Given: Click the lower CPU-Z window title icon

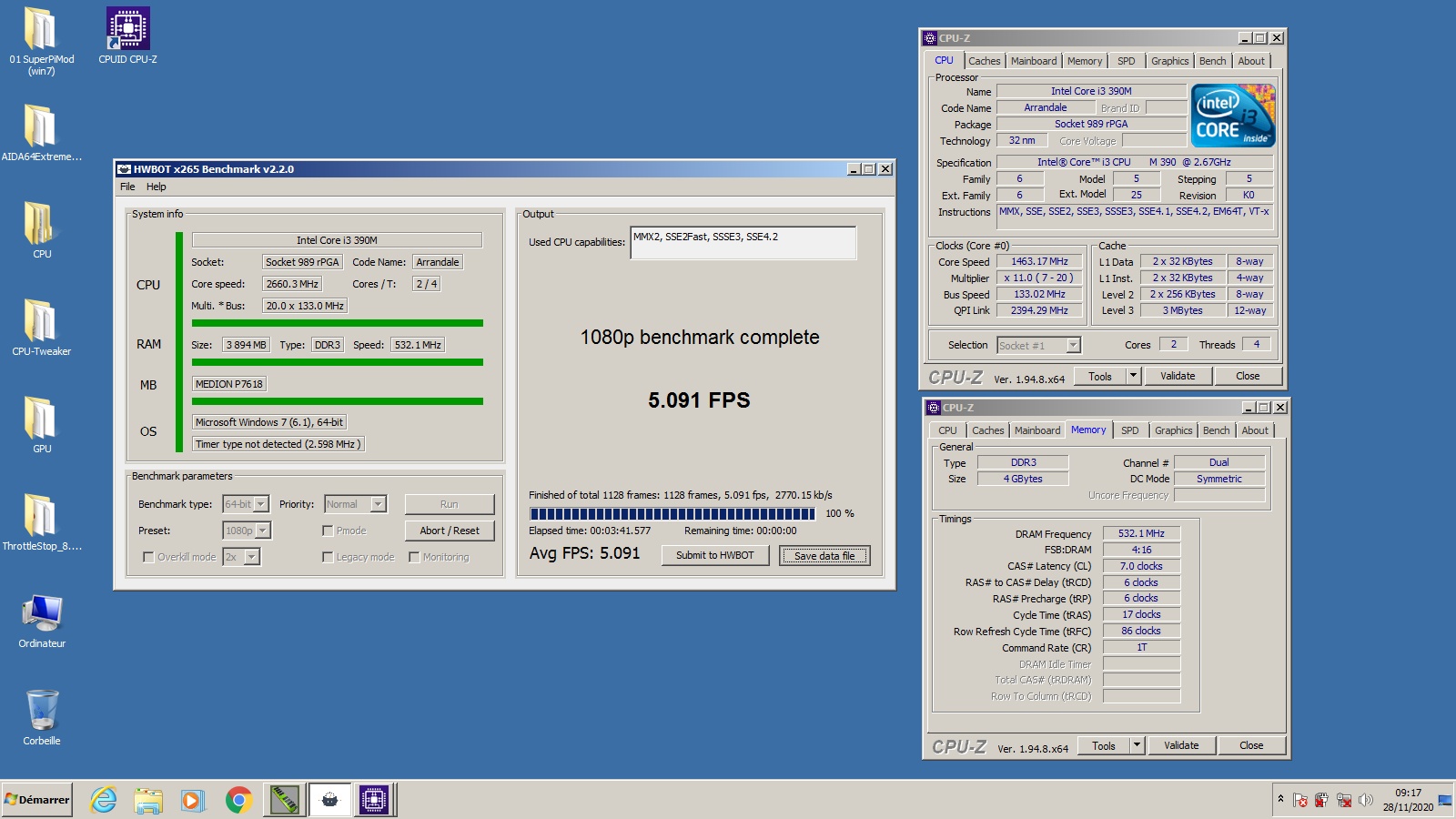Looking at the screenshot, I should coord(934,408).
